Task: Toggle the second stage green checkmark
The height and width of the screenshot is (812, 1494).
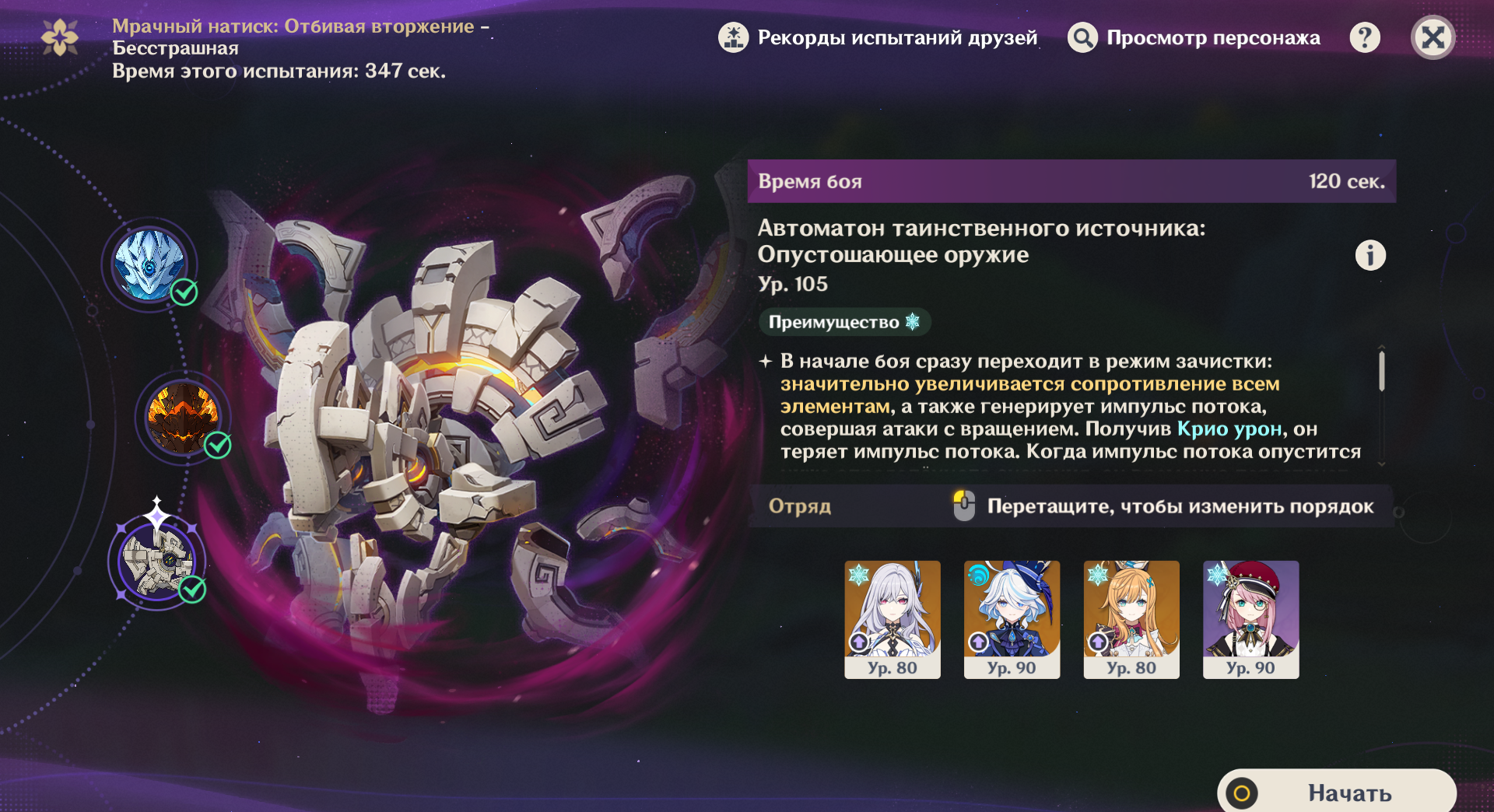Action: tap(218, 445)
